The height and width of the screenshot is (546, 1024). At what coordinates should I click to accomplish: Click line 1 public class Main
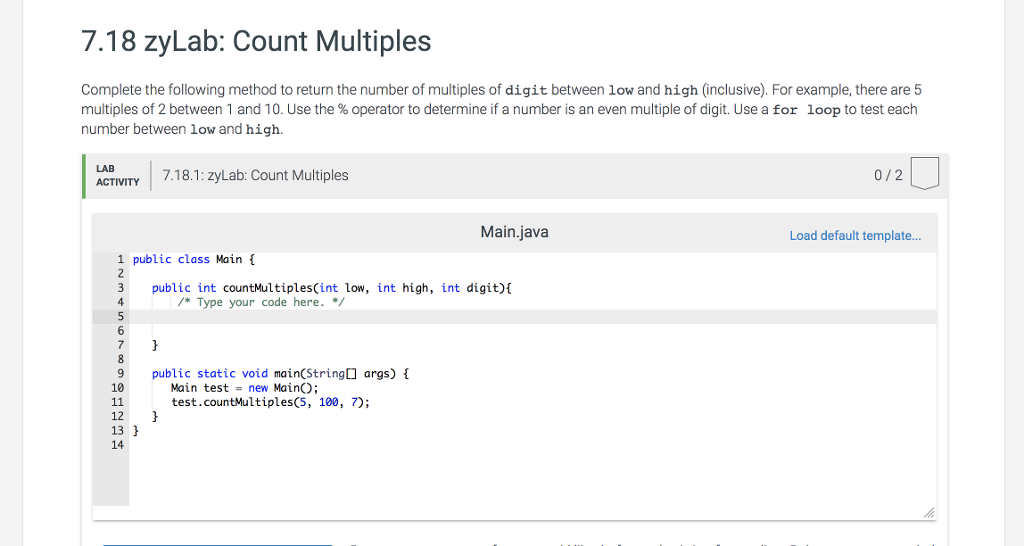[193, 259]
